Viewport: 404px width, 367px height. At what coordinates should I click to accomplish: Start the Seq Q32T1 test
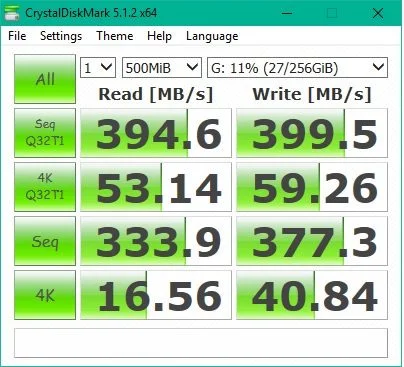(45, 133)
